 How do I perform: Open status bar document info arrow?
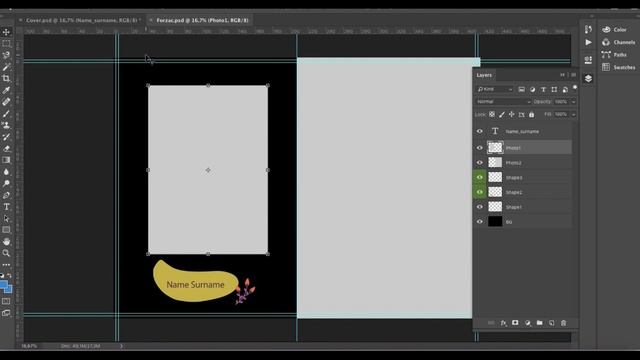(121, 346)
